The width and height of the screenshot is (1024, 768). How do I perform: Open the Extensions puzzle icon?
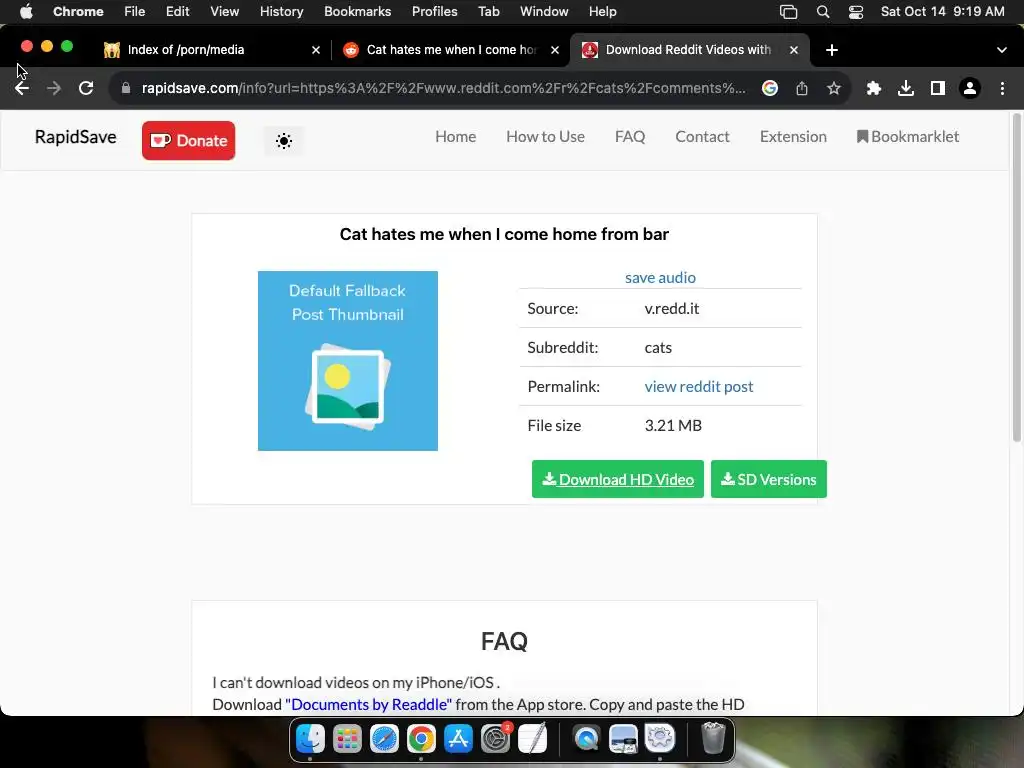click(x=874, y=88)
